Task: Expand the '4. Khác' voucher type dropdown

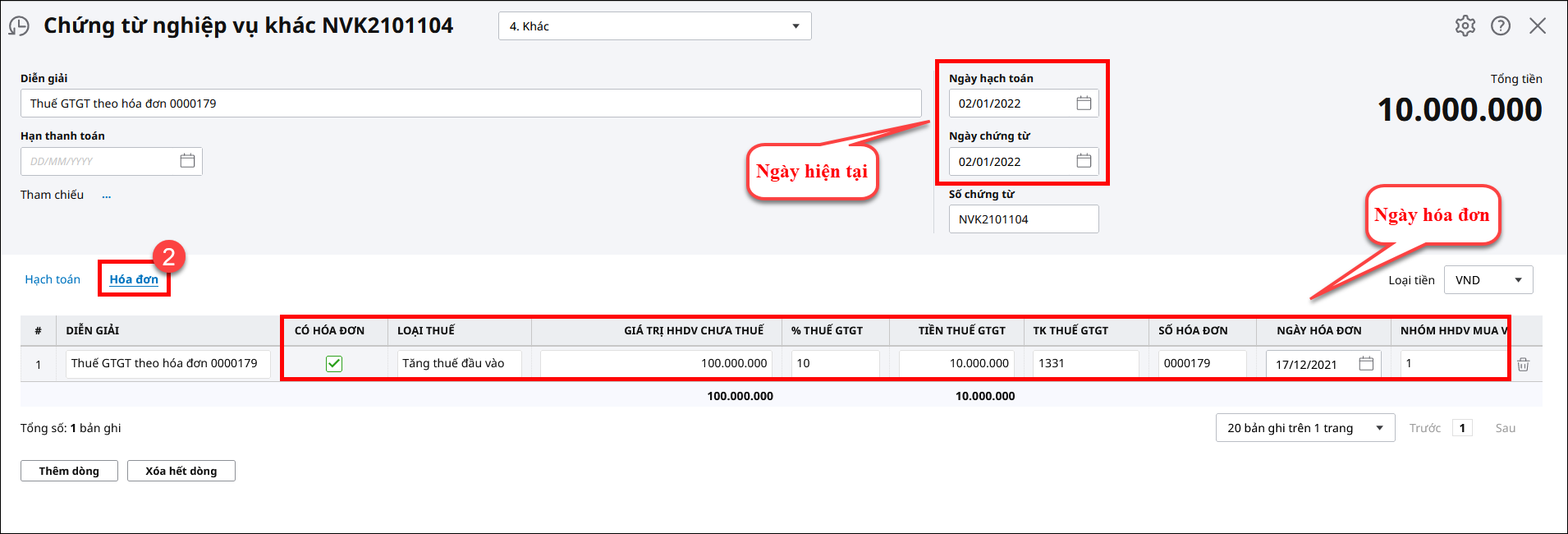Action: [x=795, y=26]
